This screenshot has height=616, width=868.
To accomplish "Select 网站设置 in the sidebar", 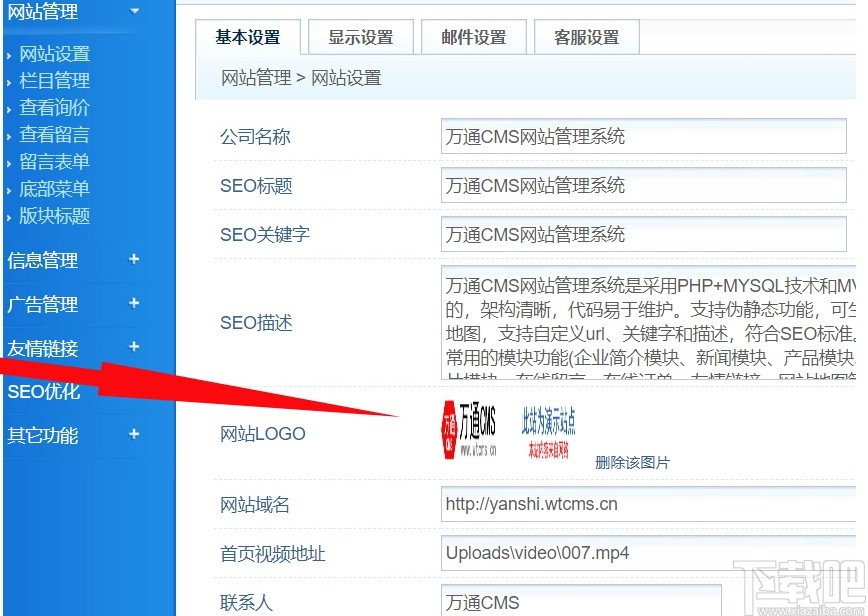I will pyautogui.click(x=54, y=54).
